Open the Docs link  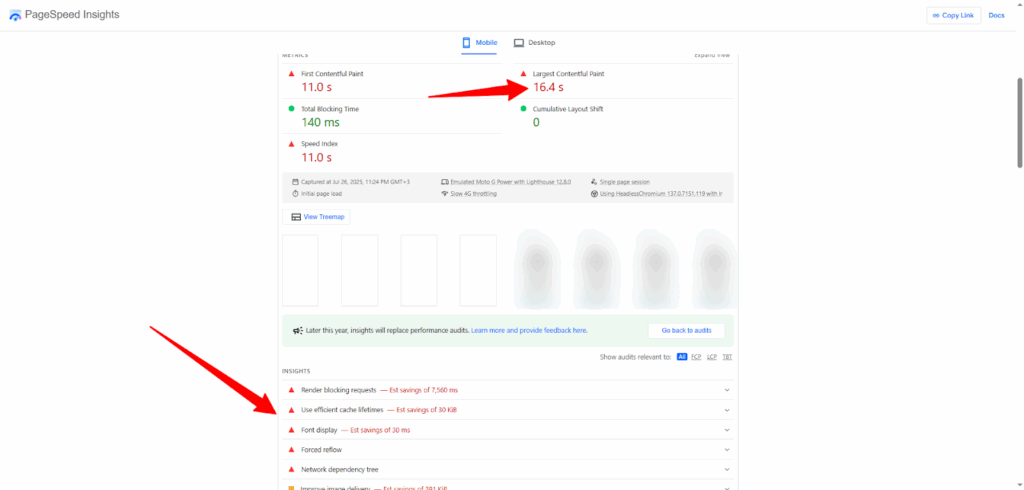click(997, 15)
